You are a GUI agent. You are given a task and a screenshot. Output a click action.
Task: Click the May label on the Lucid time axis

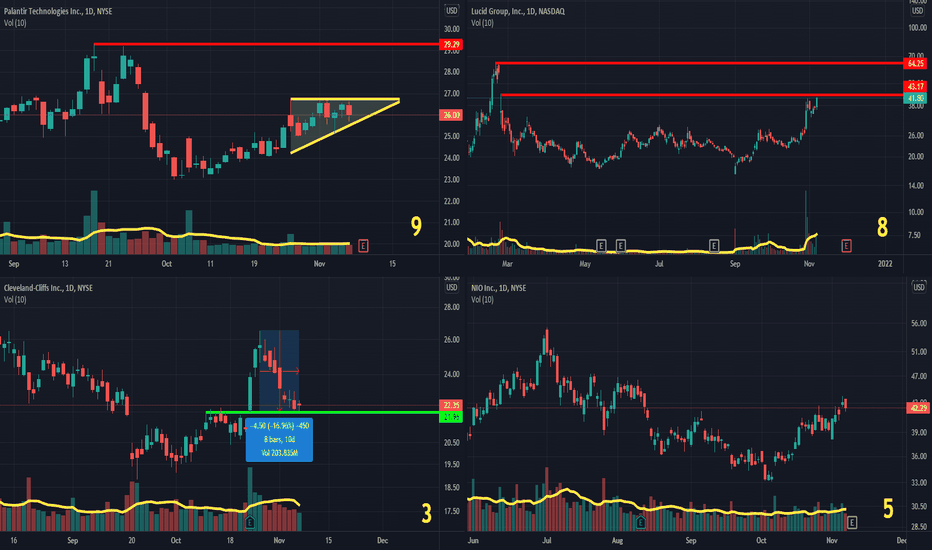pyautogui.click(x=585, y=264)
